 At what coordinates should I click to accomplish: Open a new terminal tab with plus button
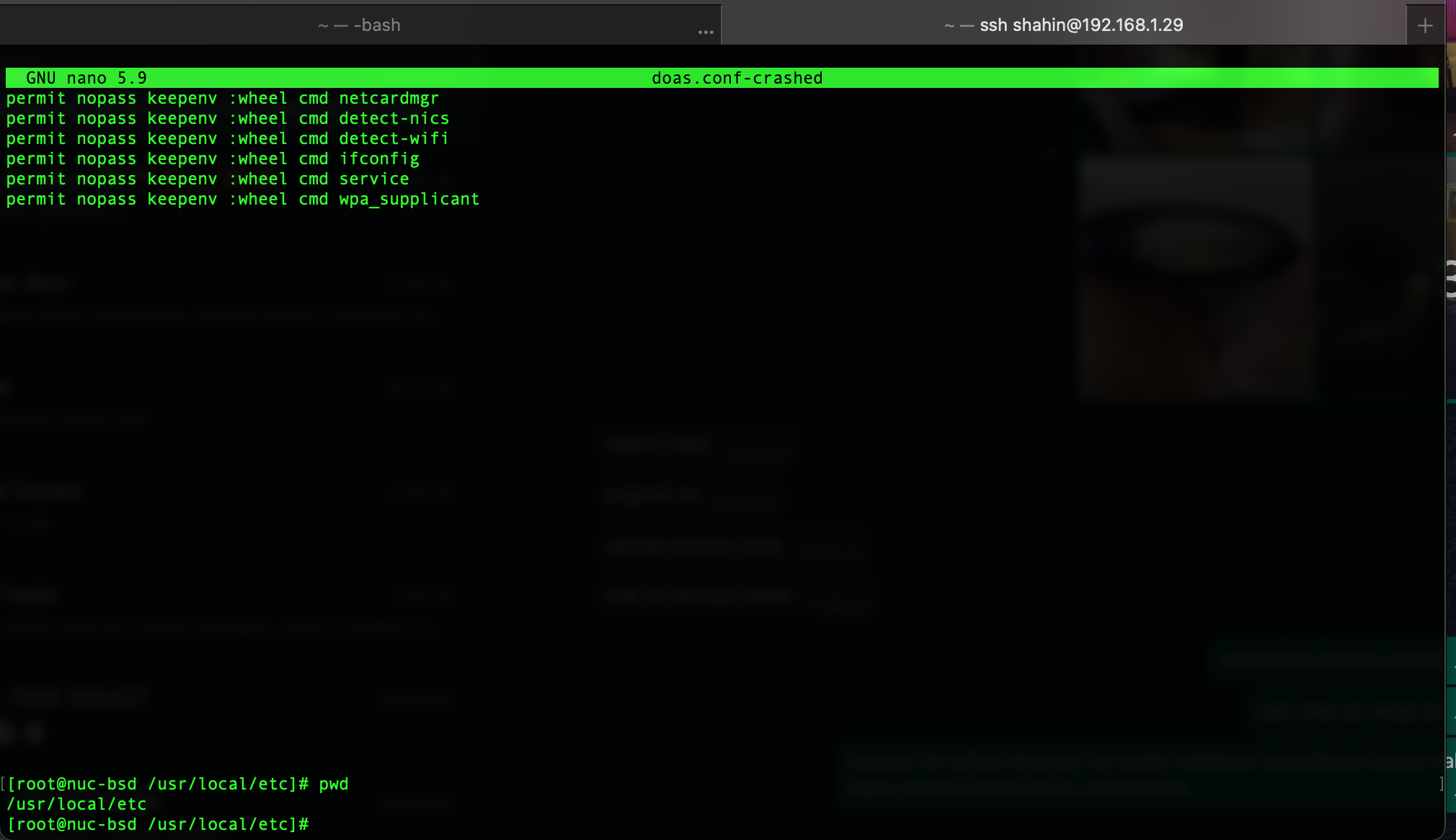coord(1424,26)
